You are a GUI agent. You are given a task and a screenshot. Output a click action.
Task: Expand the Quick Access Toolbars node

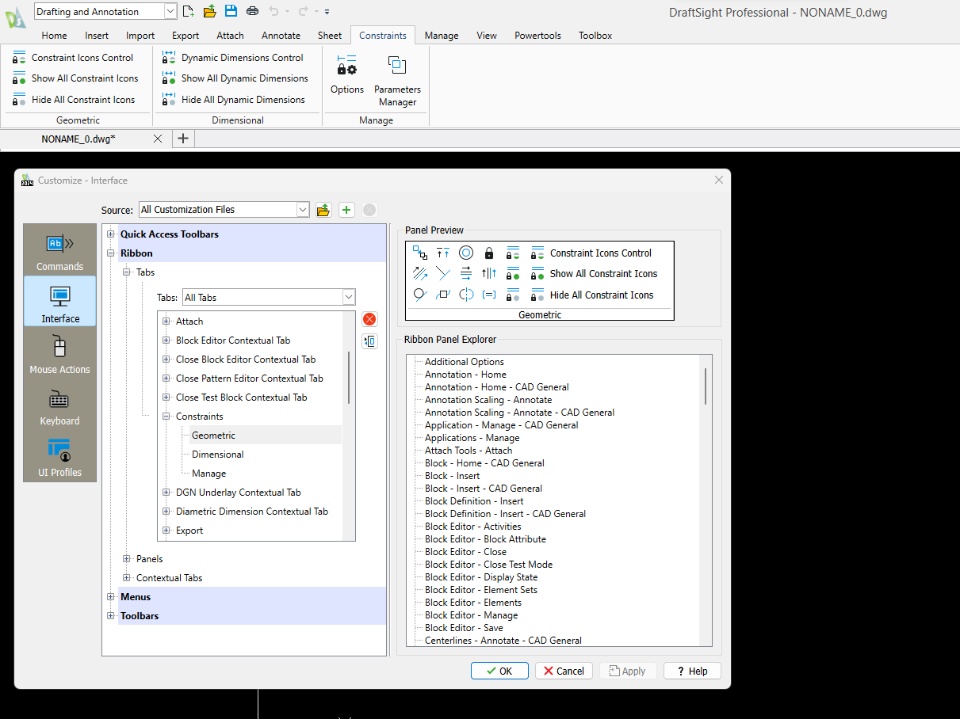[111, 234]
